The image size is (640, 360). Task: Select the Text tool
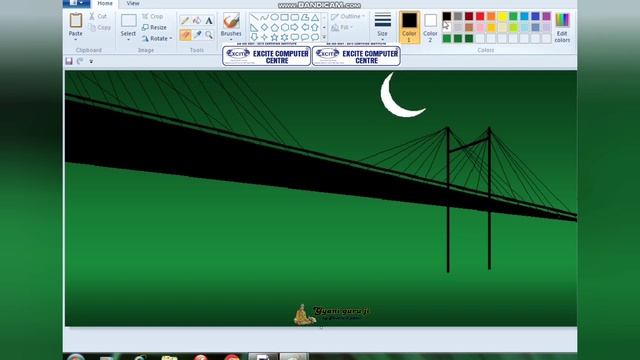coord(209,20)
